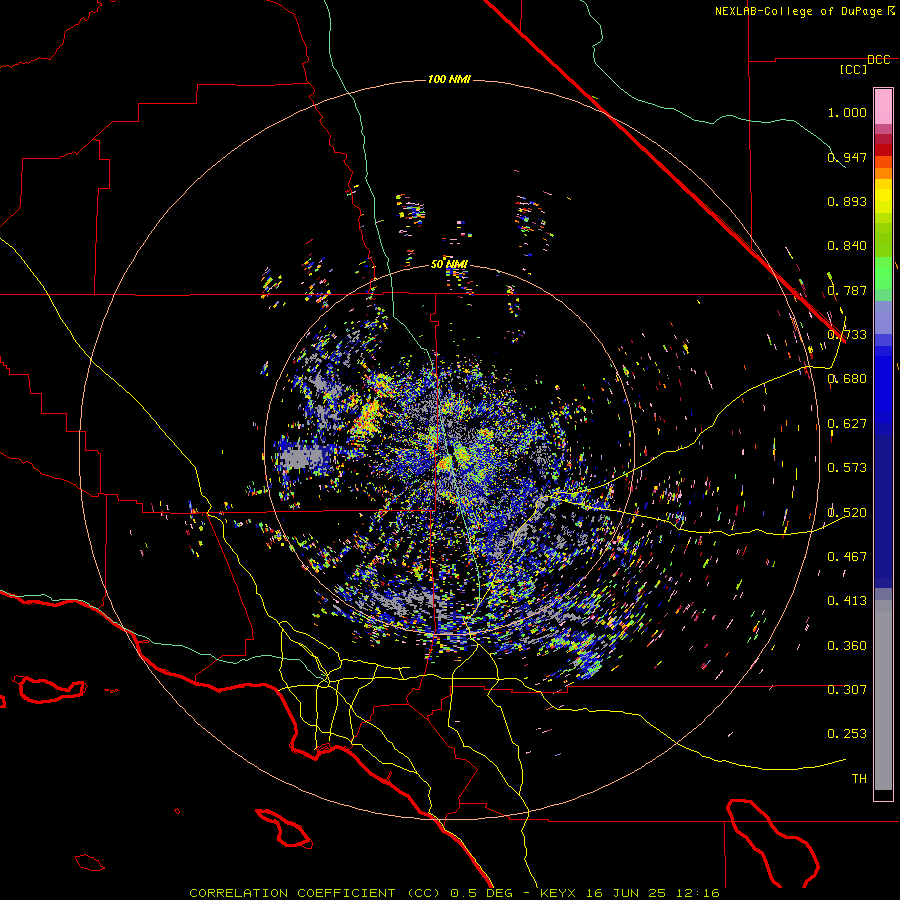900x900 pixels.
Task: Click the 0.787 legend value
Action: click(847, 290)
